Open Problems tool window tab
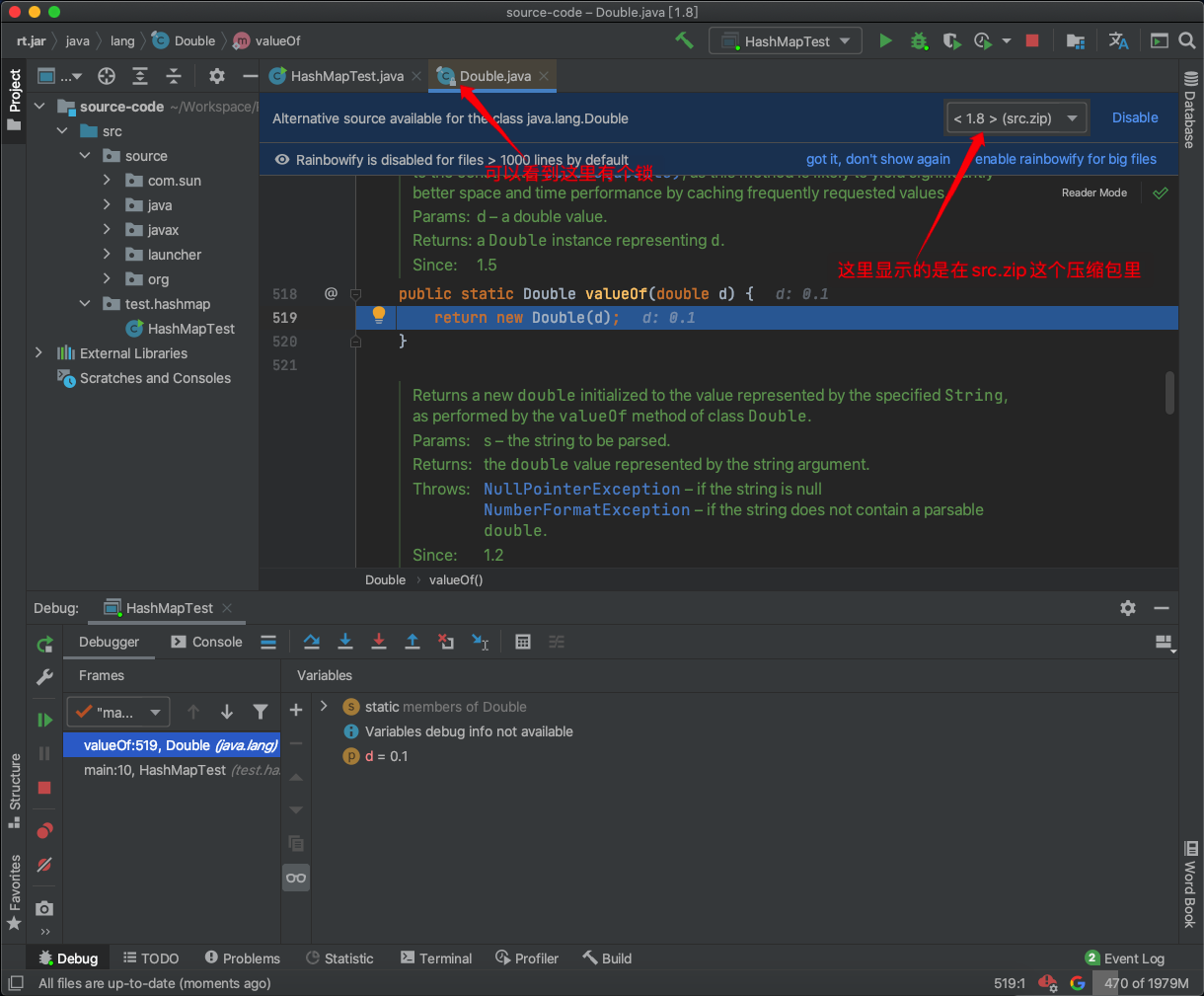Screen dimensions: 1204x996 click(x=243, y=958)
